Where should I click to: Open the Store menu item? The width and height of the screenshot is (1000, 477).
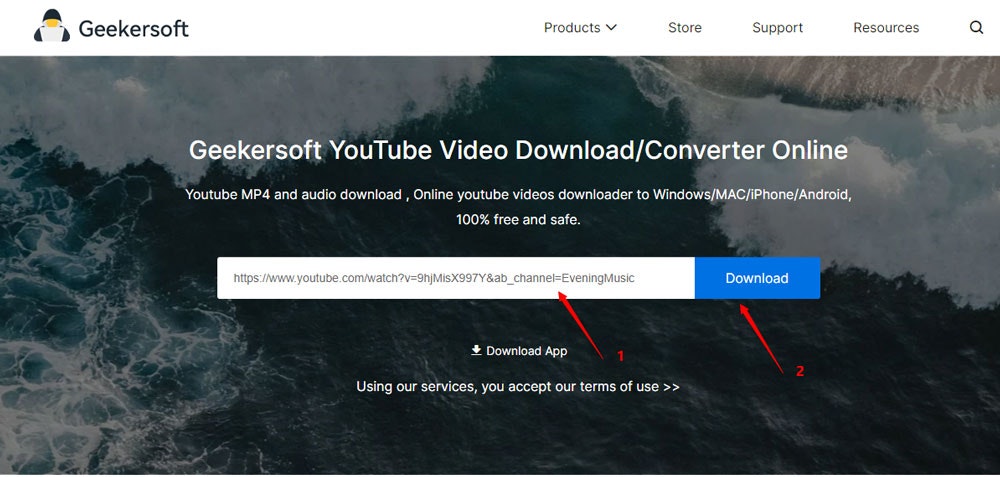(x=684, y=27)
